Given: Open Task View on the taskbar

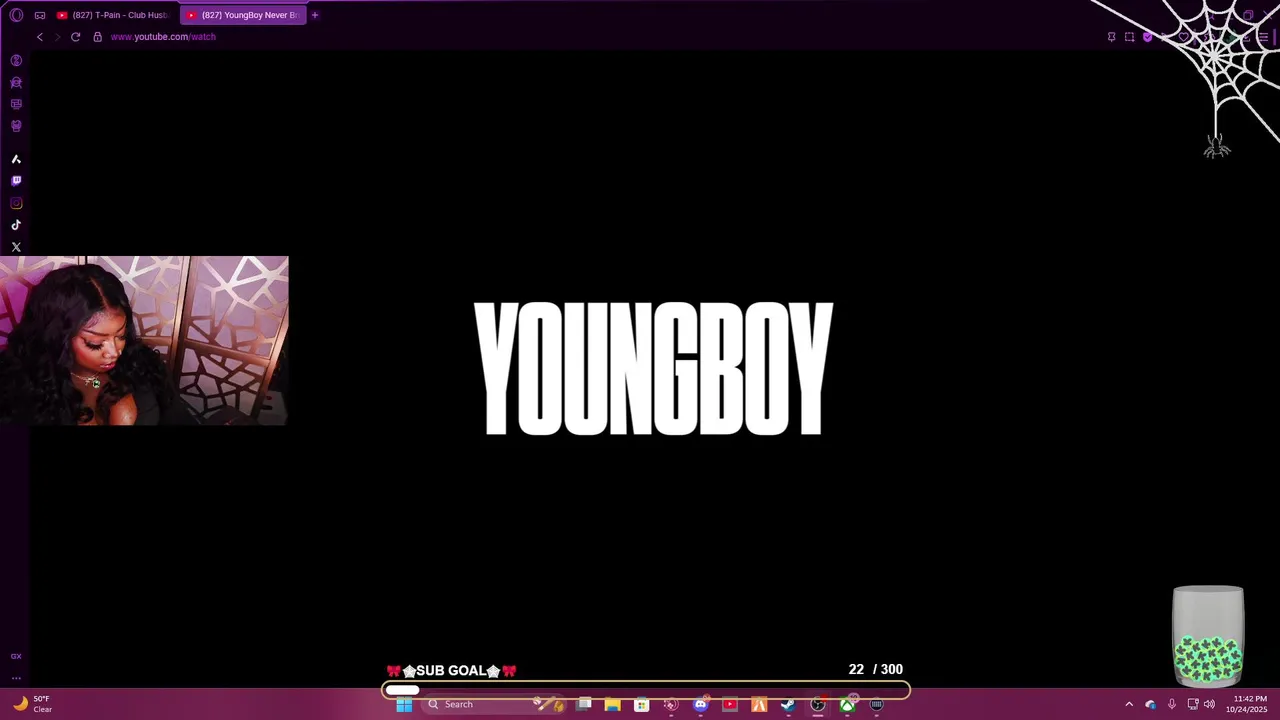Looking at the screenshot, I should (584, 705).
